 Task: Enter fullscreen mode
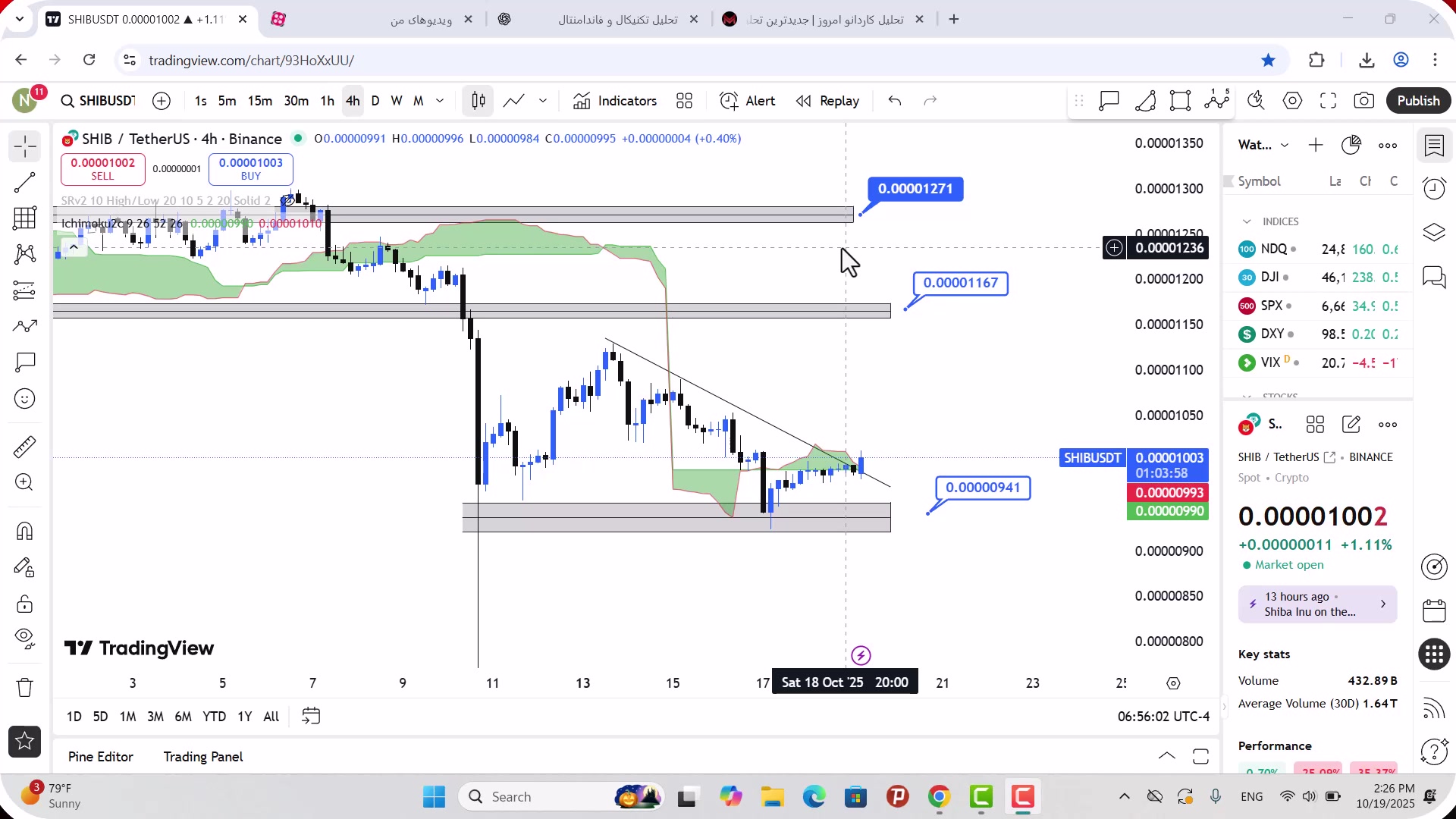point(1328,101)
